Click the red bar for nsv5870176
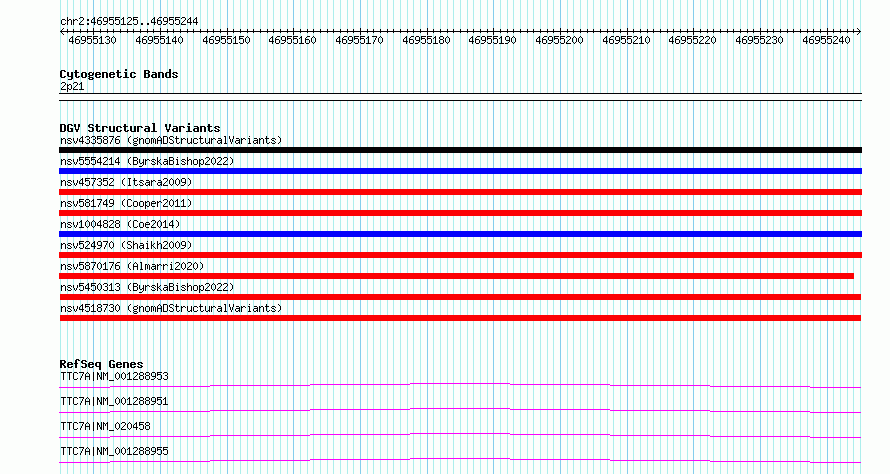Viewport: 890px width, 474px height. click(x=456, y=276)
